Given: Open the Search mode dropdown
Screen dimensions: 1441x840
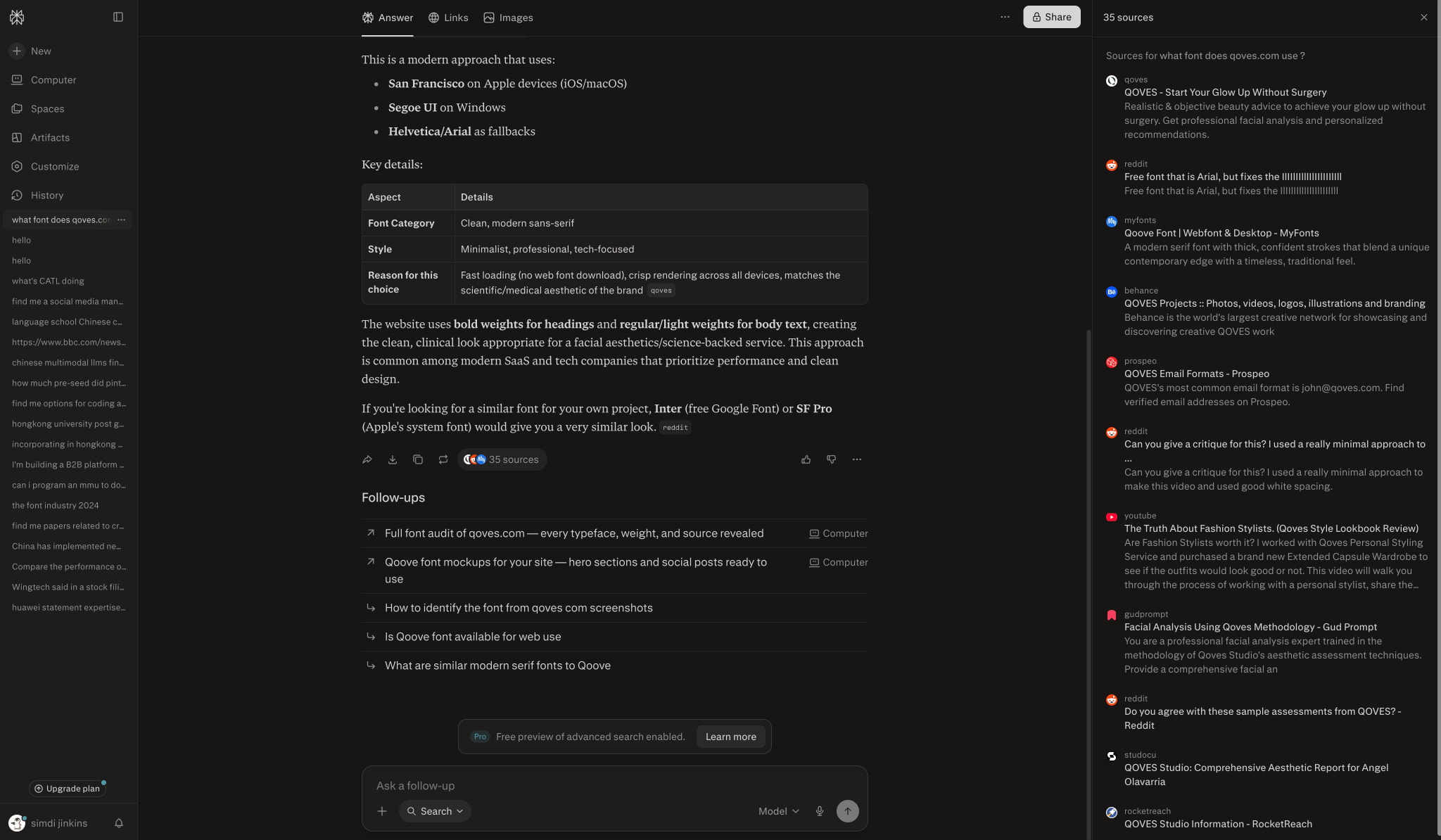Looking at the screenshot, I should tap(435, 812).
